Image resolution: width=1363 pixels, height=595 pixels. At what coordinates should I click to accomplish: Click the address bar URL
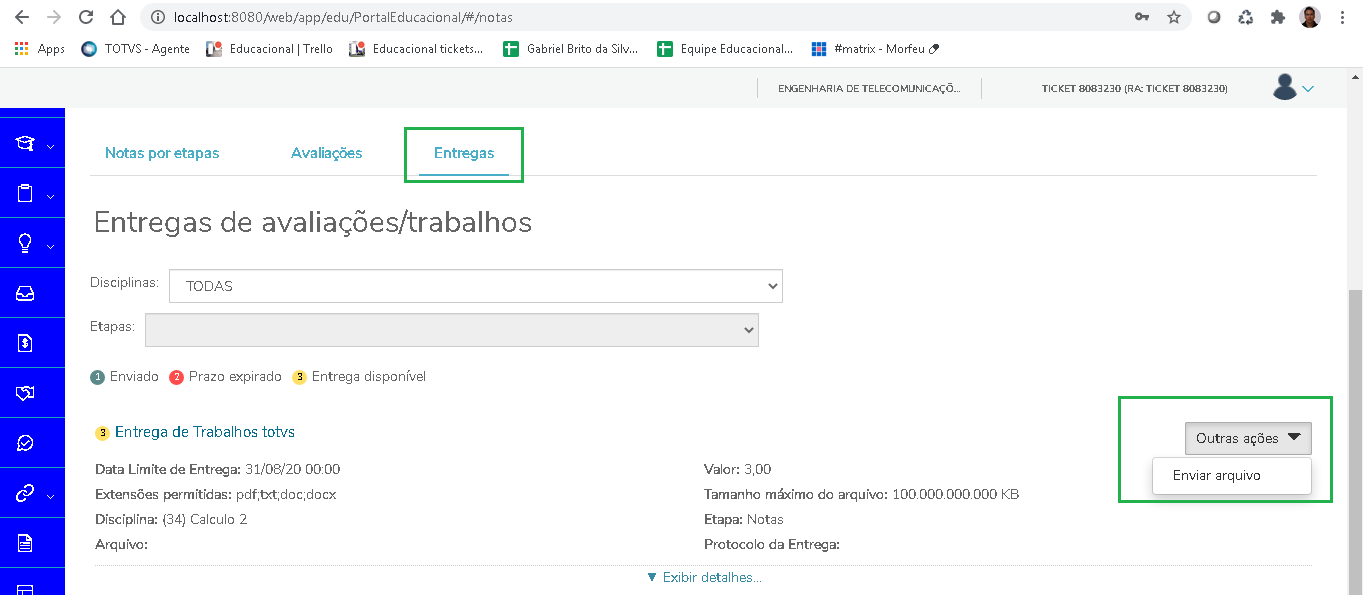pyautogui.click(x=342, y=17)
